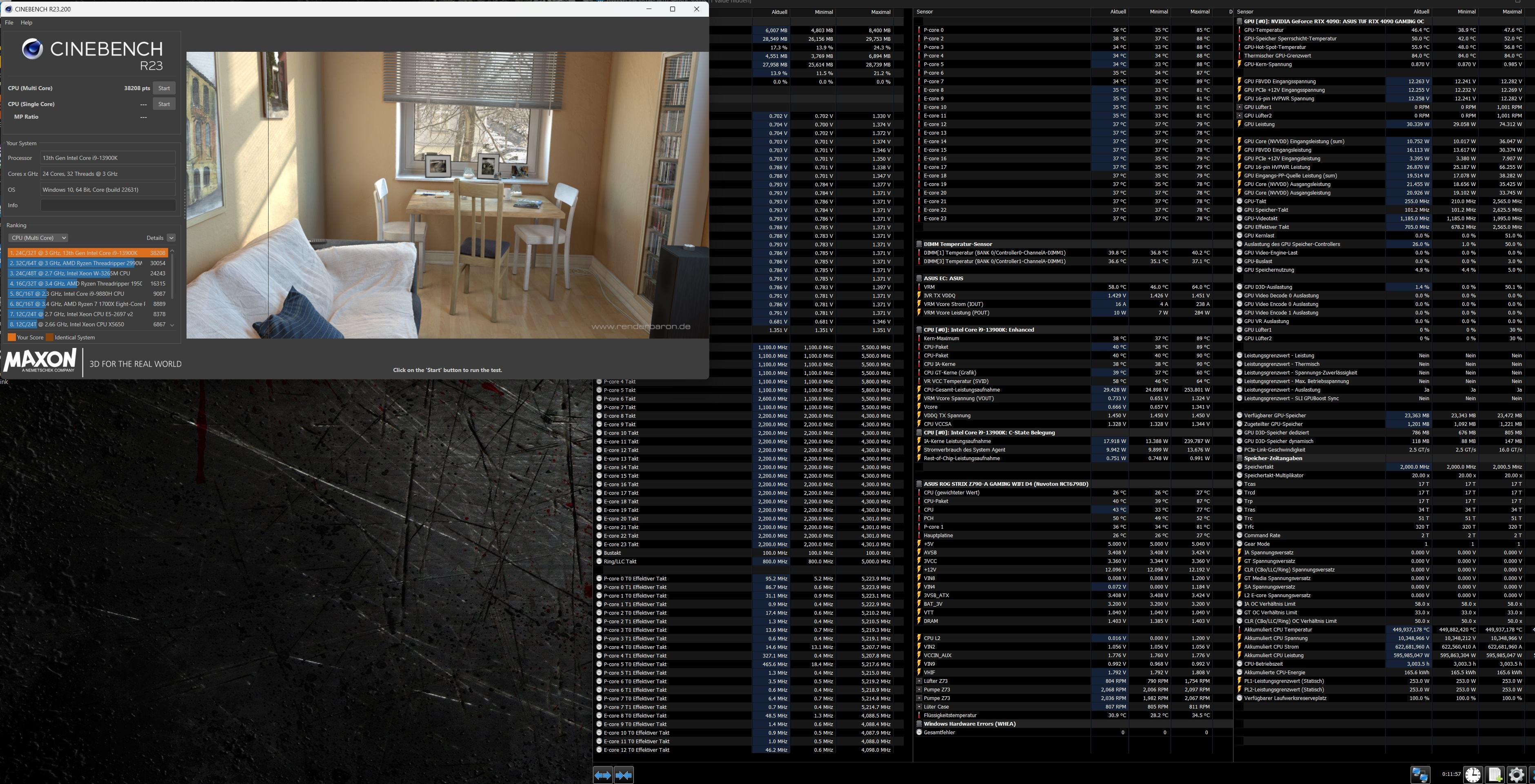This screenshot has height=784, width=1535.
Task: Click the log file with plus icon
Action: coord(1495,775)
